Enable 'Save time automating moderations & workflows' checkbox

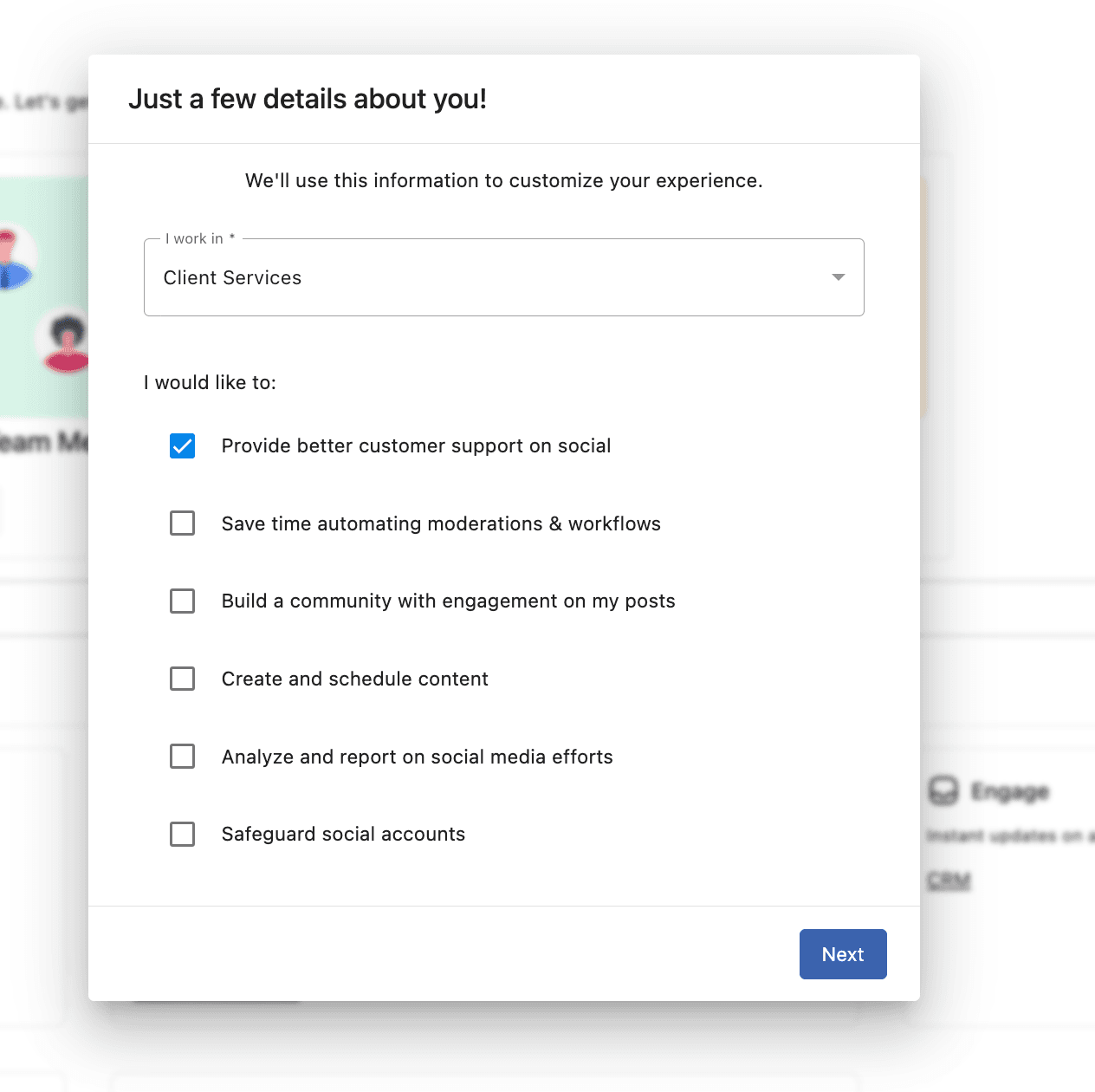pyautogui.click(x=182, y=523)
